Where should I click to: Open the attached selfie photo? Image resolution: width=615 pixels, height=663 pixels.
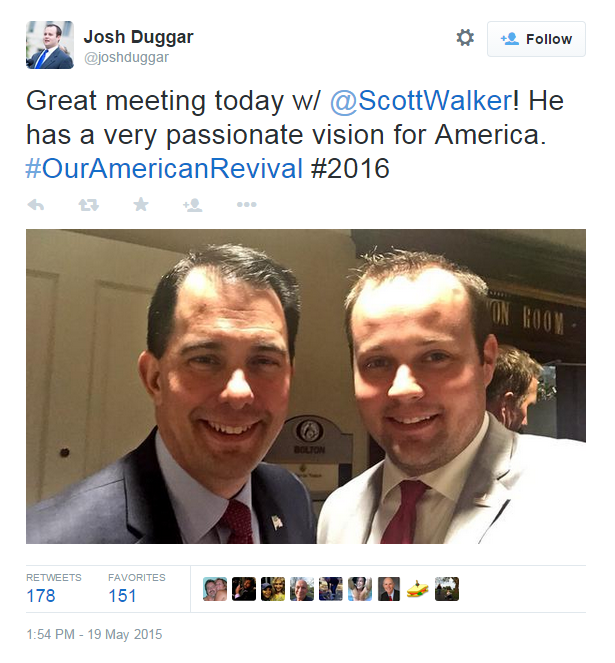click(x=306, y=386)
